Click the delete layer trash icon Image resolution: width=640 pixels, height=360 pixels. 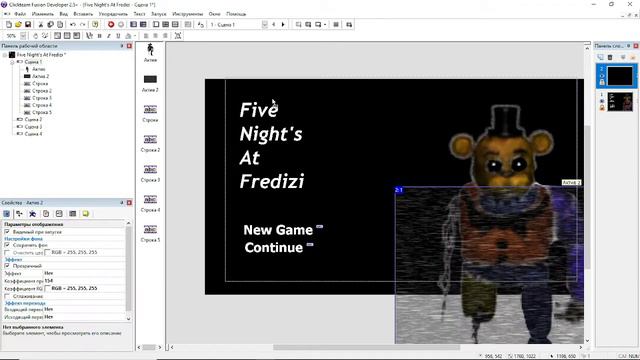[610, 58]
